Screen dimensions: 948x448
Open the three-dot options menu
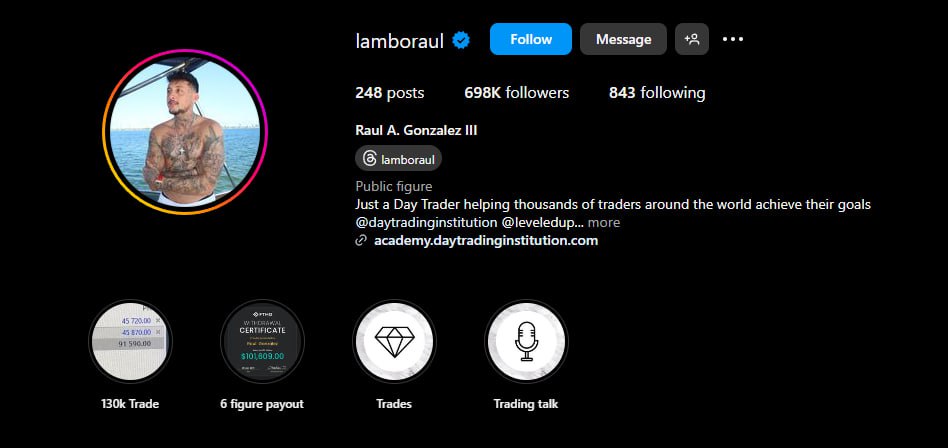point(733,39)
